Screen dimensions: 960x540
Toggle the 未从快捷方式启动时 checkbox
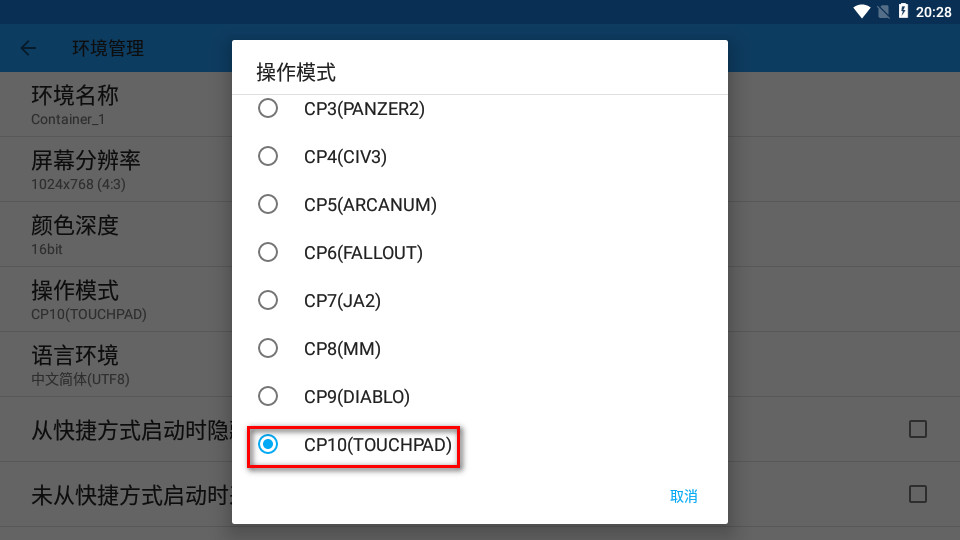[x=917, y=494]
